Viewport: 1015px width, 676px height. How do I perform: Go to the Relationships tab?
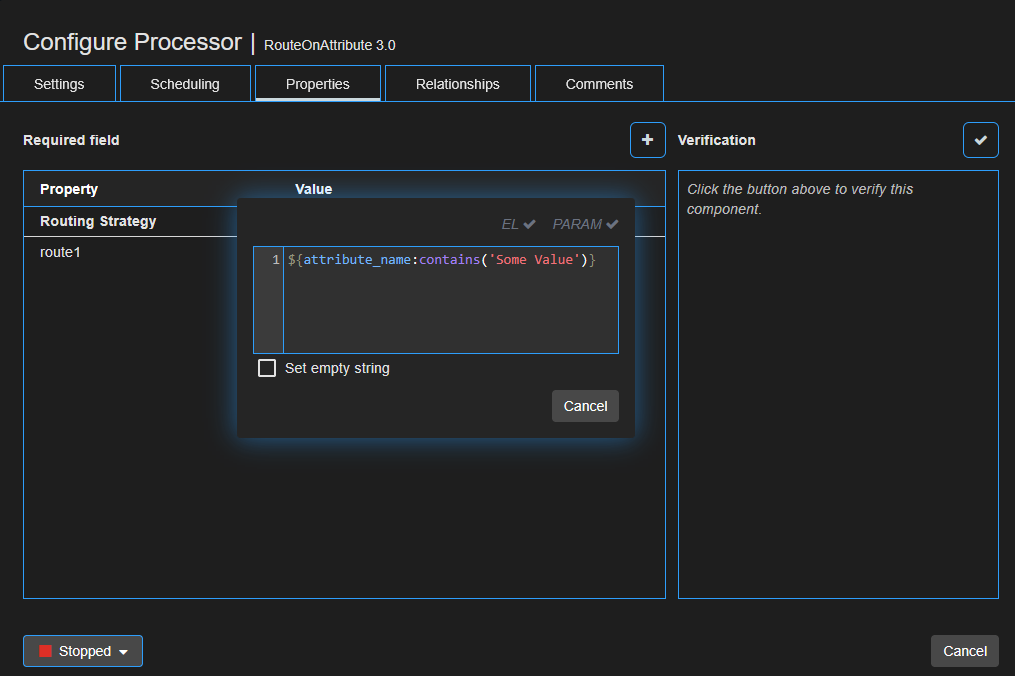coord(457,84)
